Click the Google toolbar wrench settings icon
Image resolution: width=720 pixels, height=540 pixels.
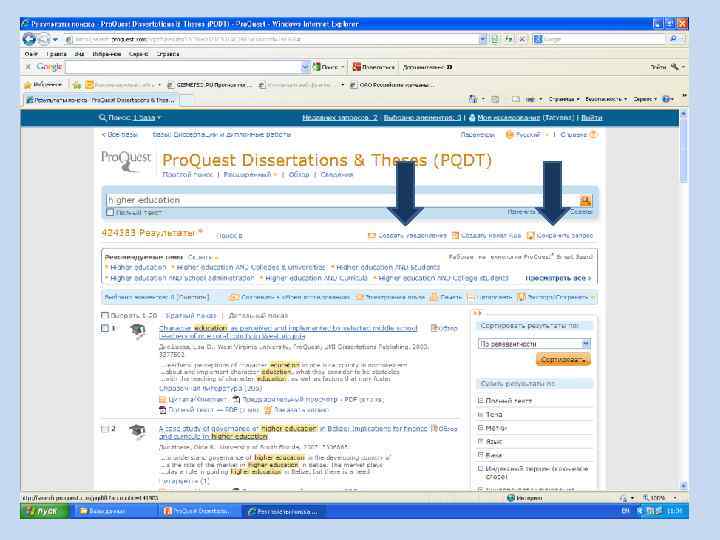[x=675, y=67]
